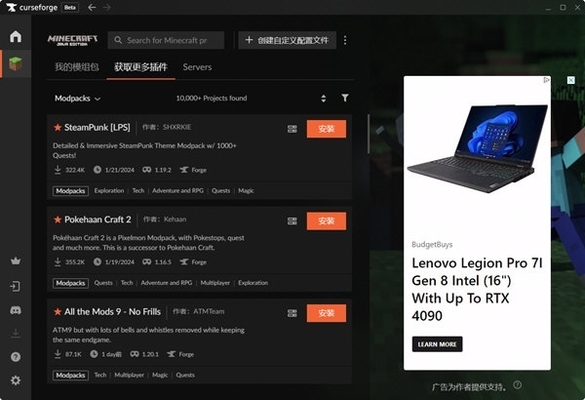Open filter funnel for projects list
The width and height of the screenshot is (585, 400).
tap(345, 98)
